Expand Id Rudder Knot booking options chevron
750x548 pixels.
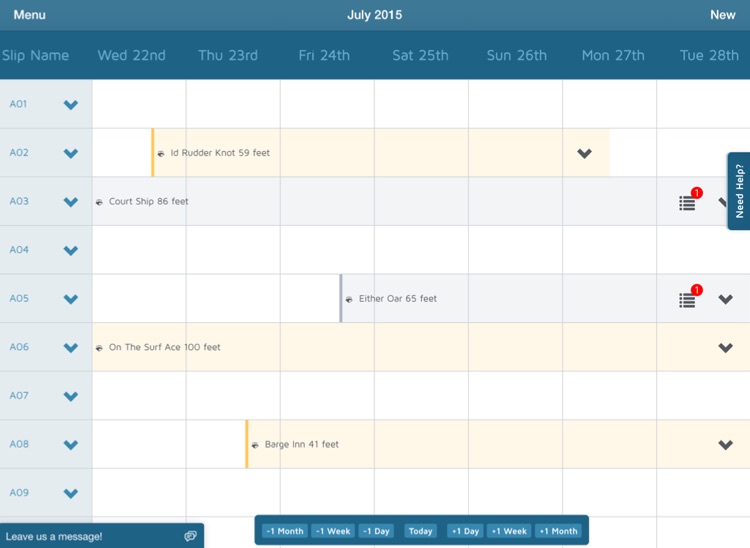tap(585, 154)
